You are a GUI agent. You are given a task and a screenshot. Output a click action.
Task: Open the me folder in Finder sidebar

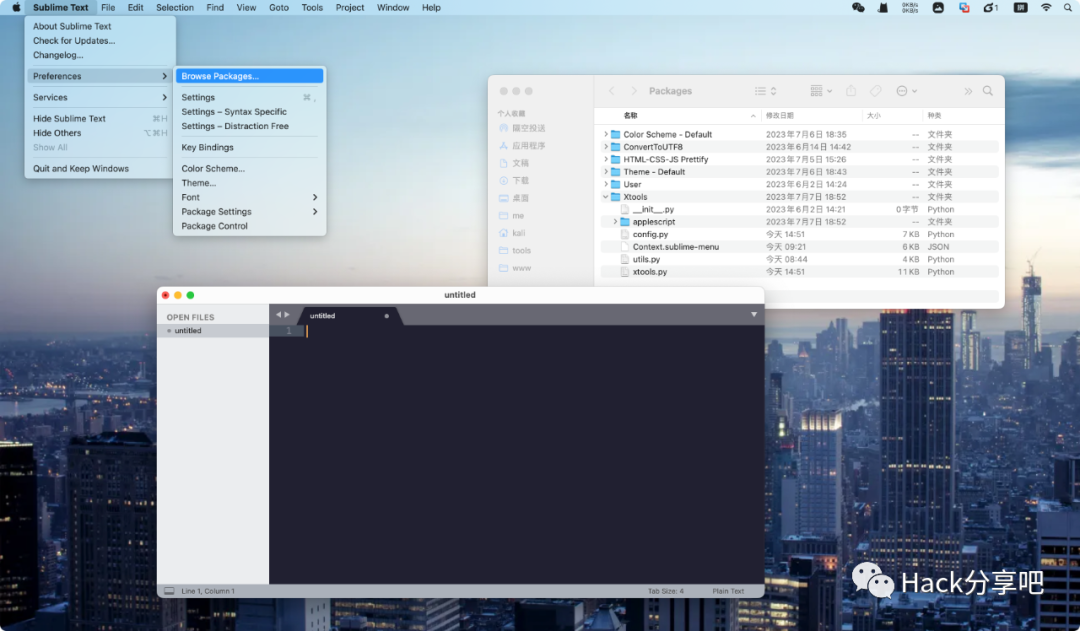512,216
